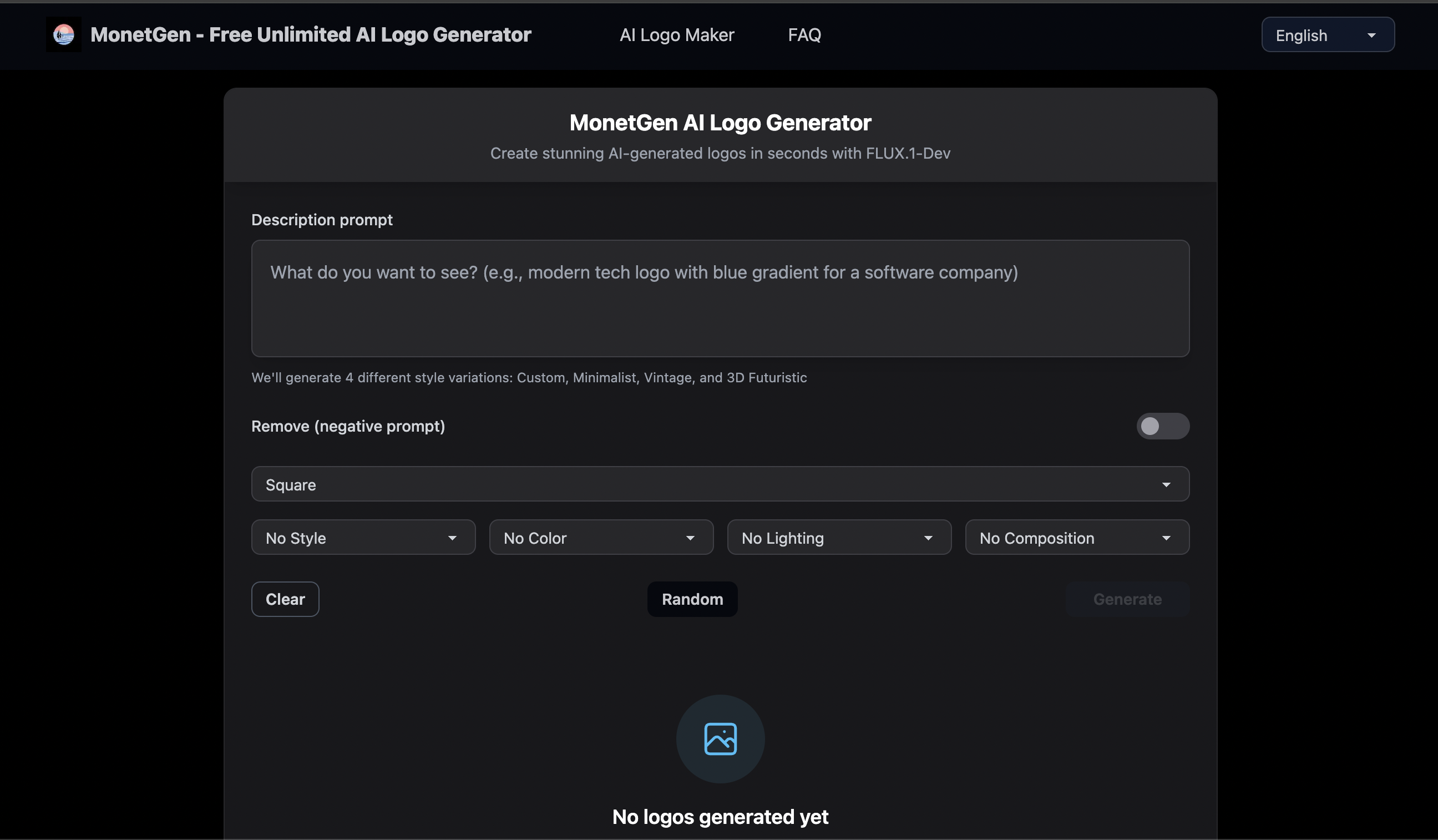Click the English language dropdown arrow icon
The width and height of the screenshot is (1438, 840).
1371,36
